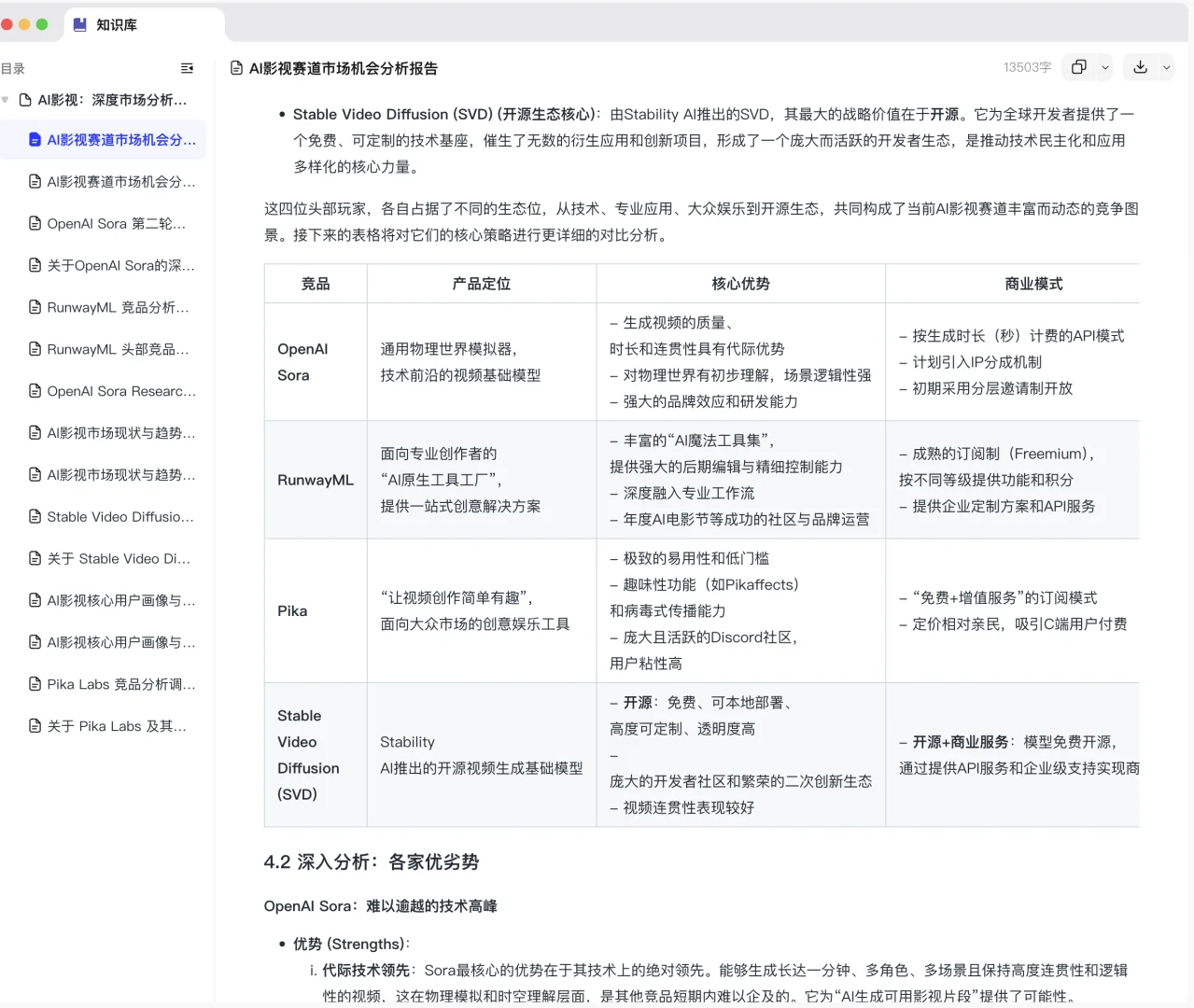Click the file icon next to AI影视：深度市场分析
This screenshot has height=1008, width=1194.
25,100
